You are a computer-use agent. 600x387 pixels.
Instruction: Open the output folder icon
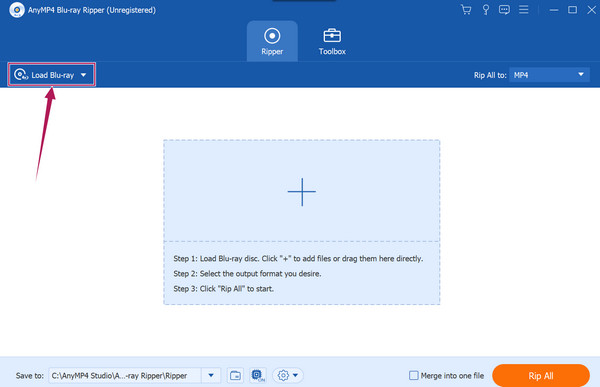coord(235,376)
